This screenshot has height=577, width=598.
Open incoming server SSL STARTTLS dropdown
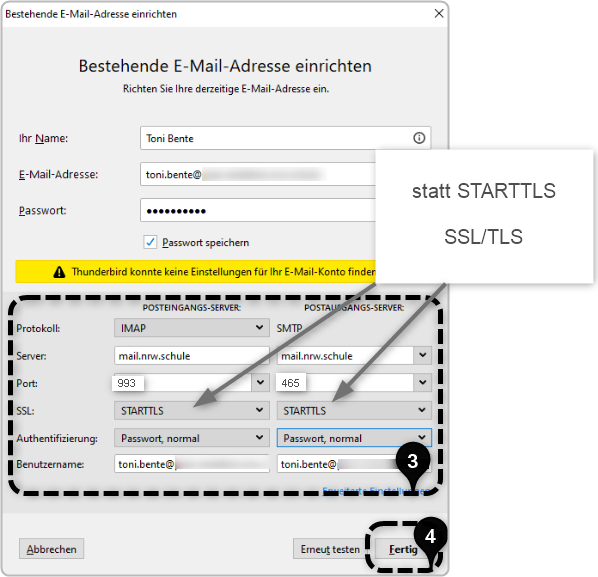point(191,411)
